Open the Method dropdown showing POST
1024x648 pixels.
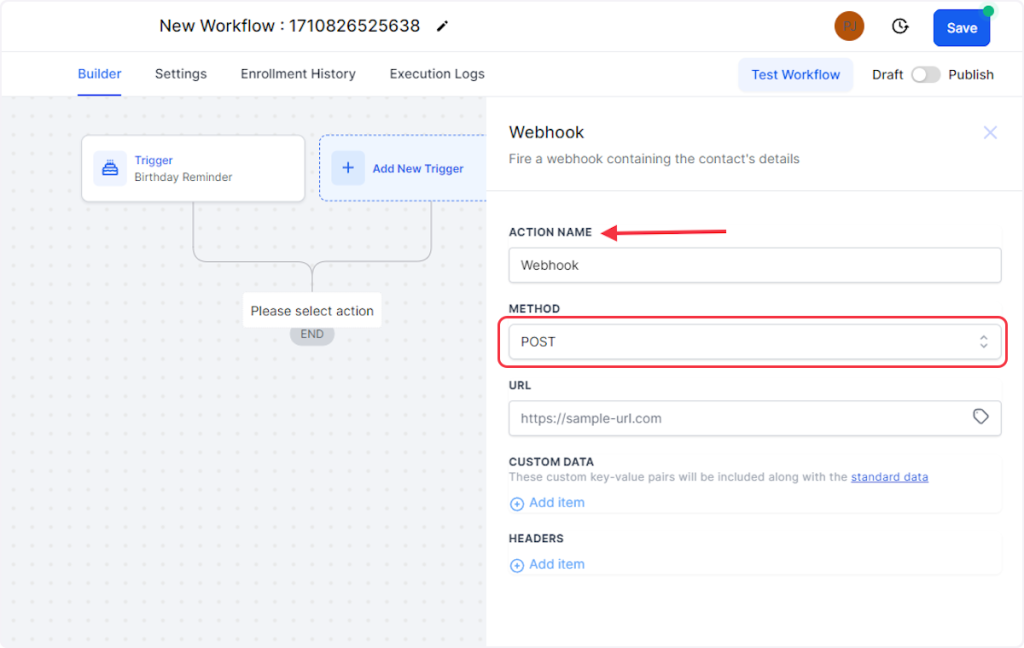(x=755, y=342)
